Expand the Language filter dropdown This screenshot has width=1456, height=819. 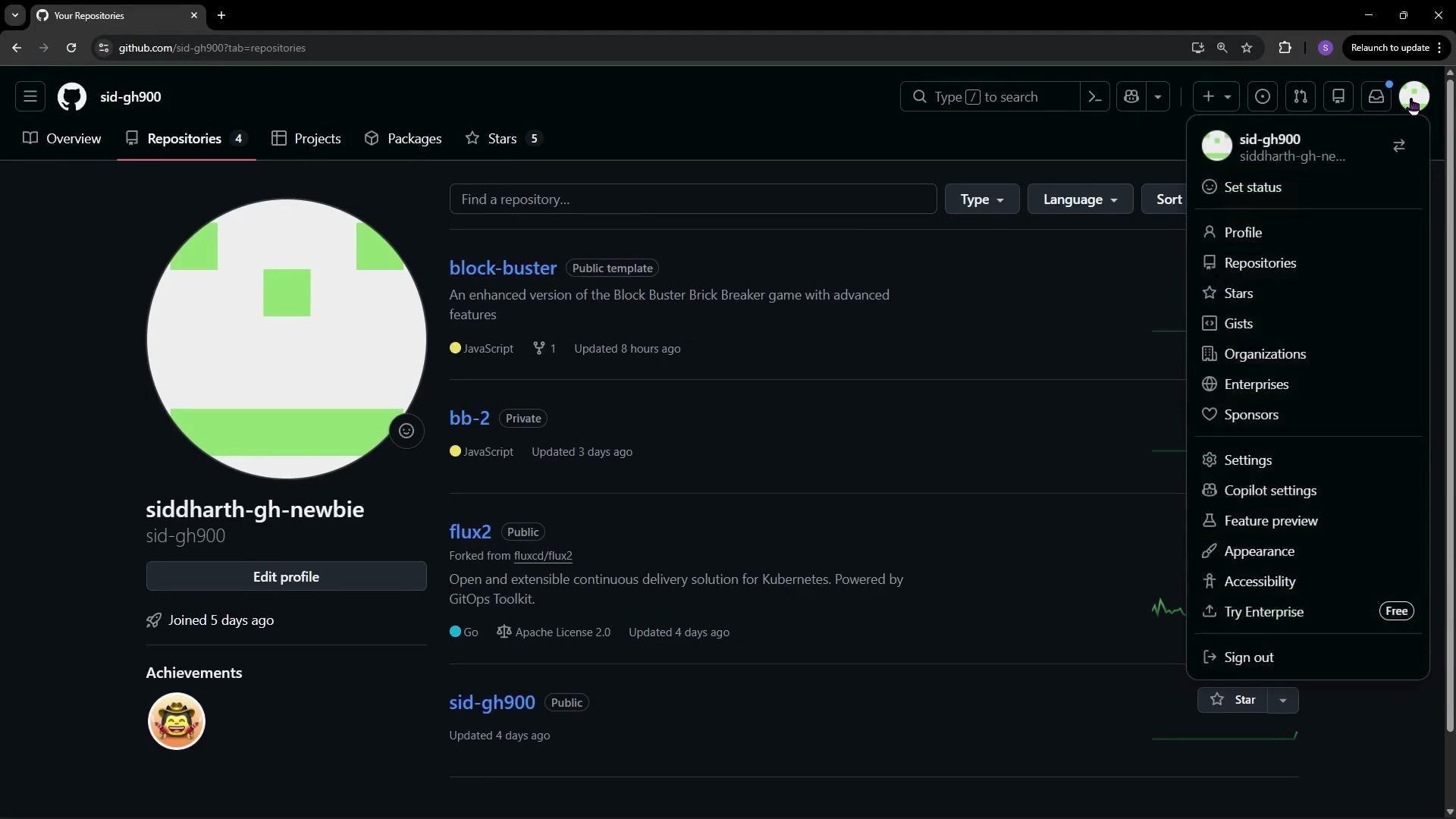point(1080,199)
